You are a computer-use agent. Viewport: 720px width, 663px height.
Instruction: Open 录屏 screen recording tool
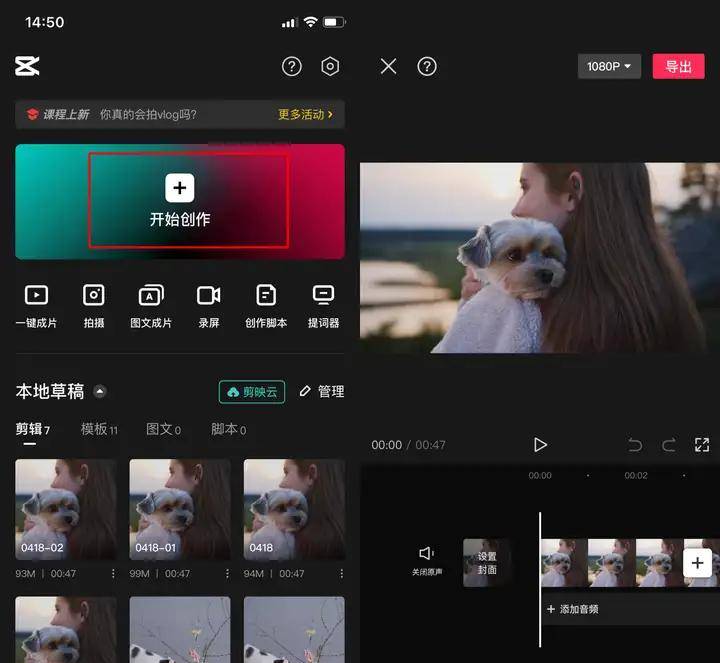click(208, 306)
